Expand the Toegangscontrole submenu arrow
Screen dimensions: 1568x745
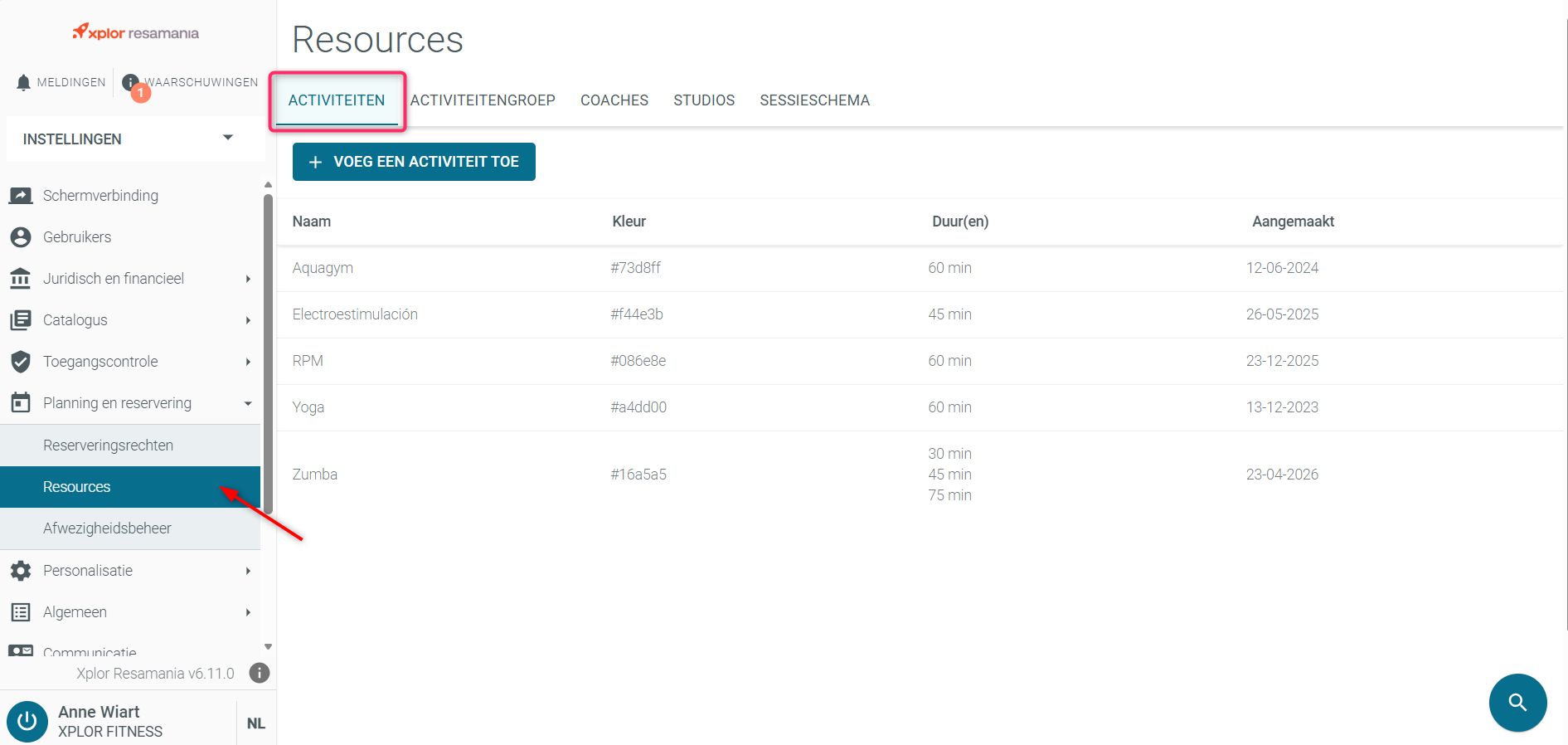click(x=248, y=362)
